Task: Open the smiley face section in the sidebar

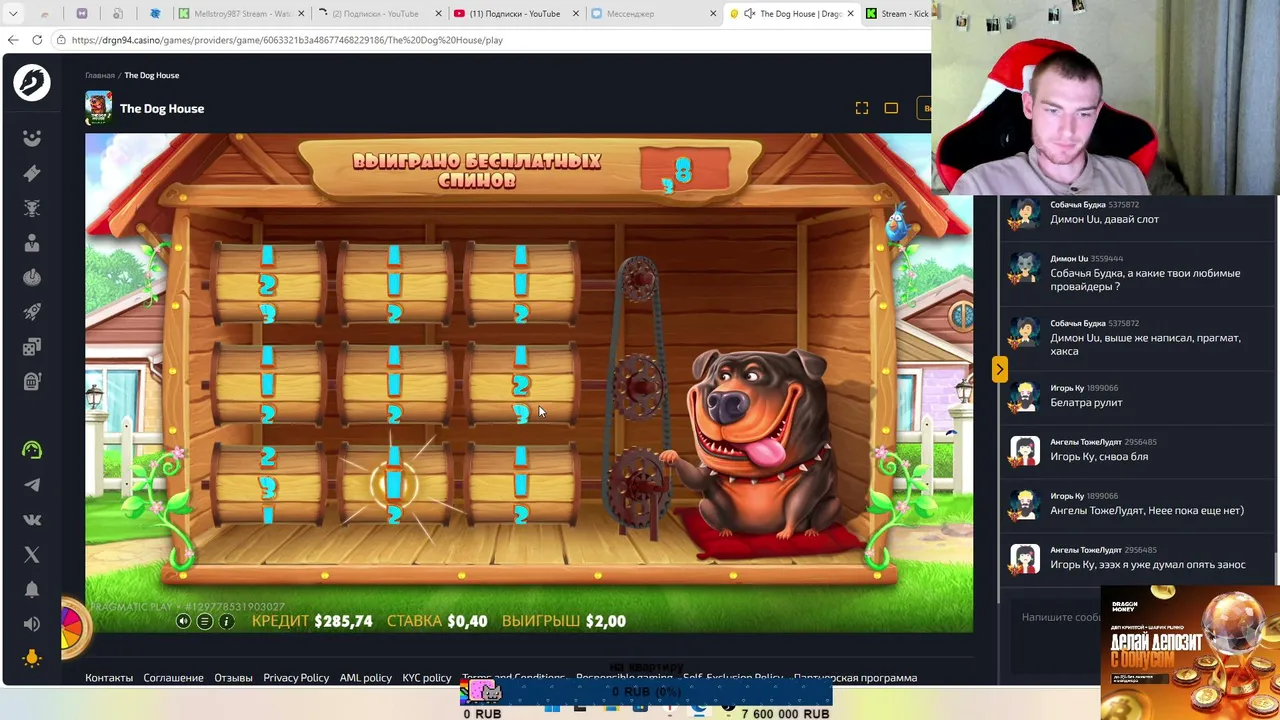Action: pos(32,138)
